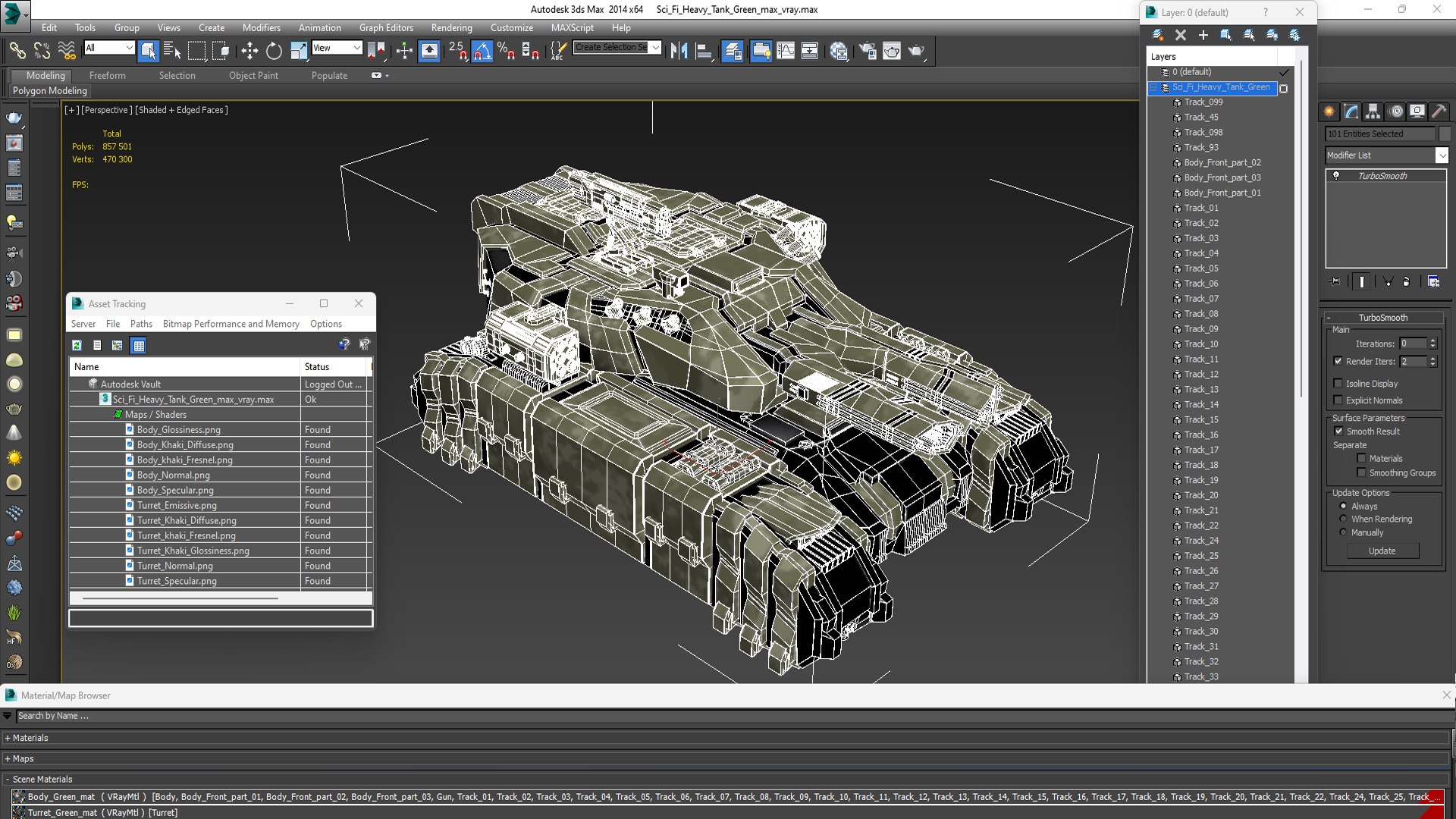Open Paths menu in Asset Tracking
The height and width of the screenshot is (819, 1456).
click(x=141, y=324)
